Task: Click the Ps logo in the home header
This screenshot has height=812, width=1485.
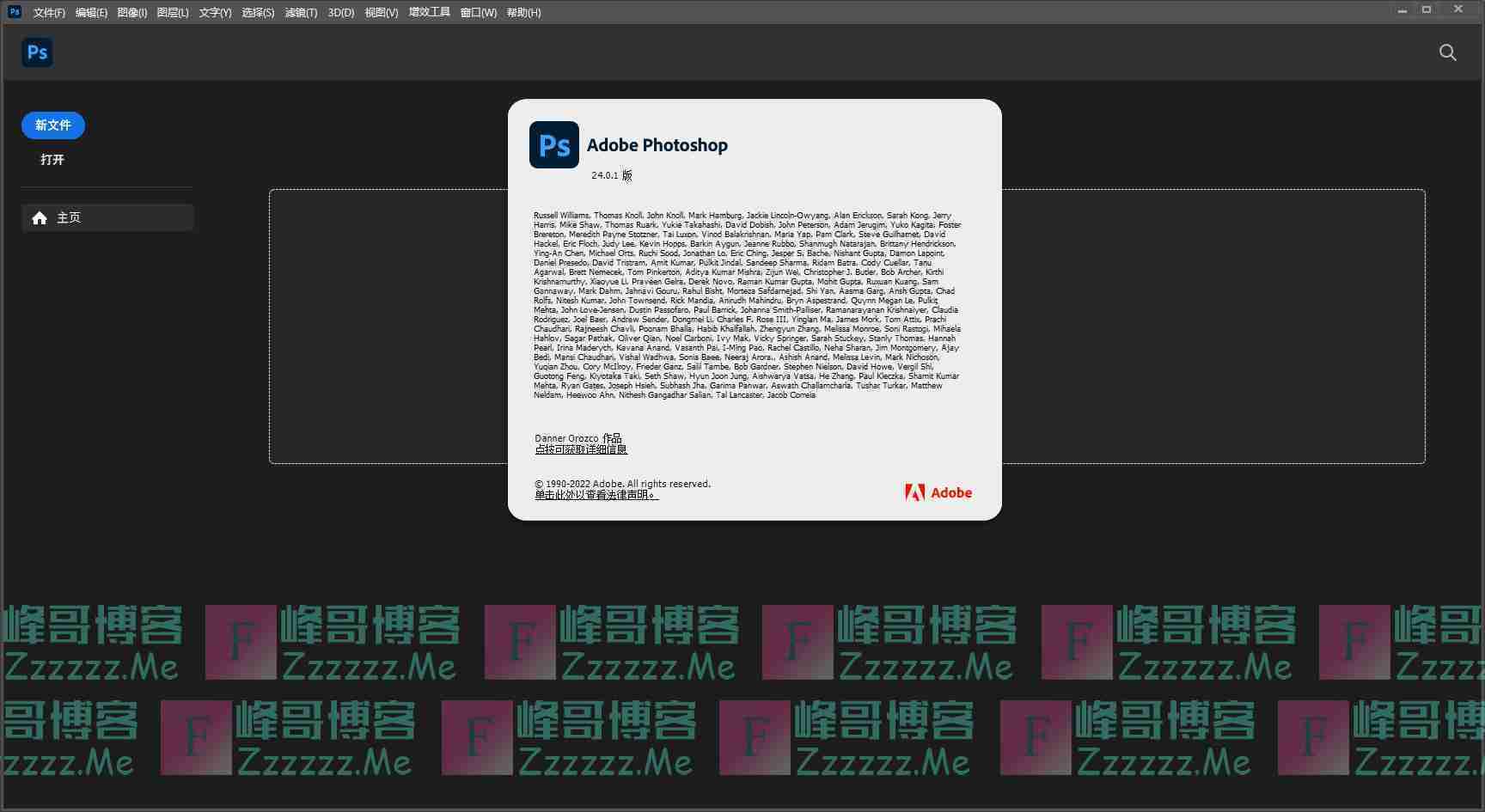Action: pos(37,52)
